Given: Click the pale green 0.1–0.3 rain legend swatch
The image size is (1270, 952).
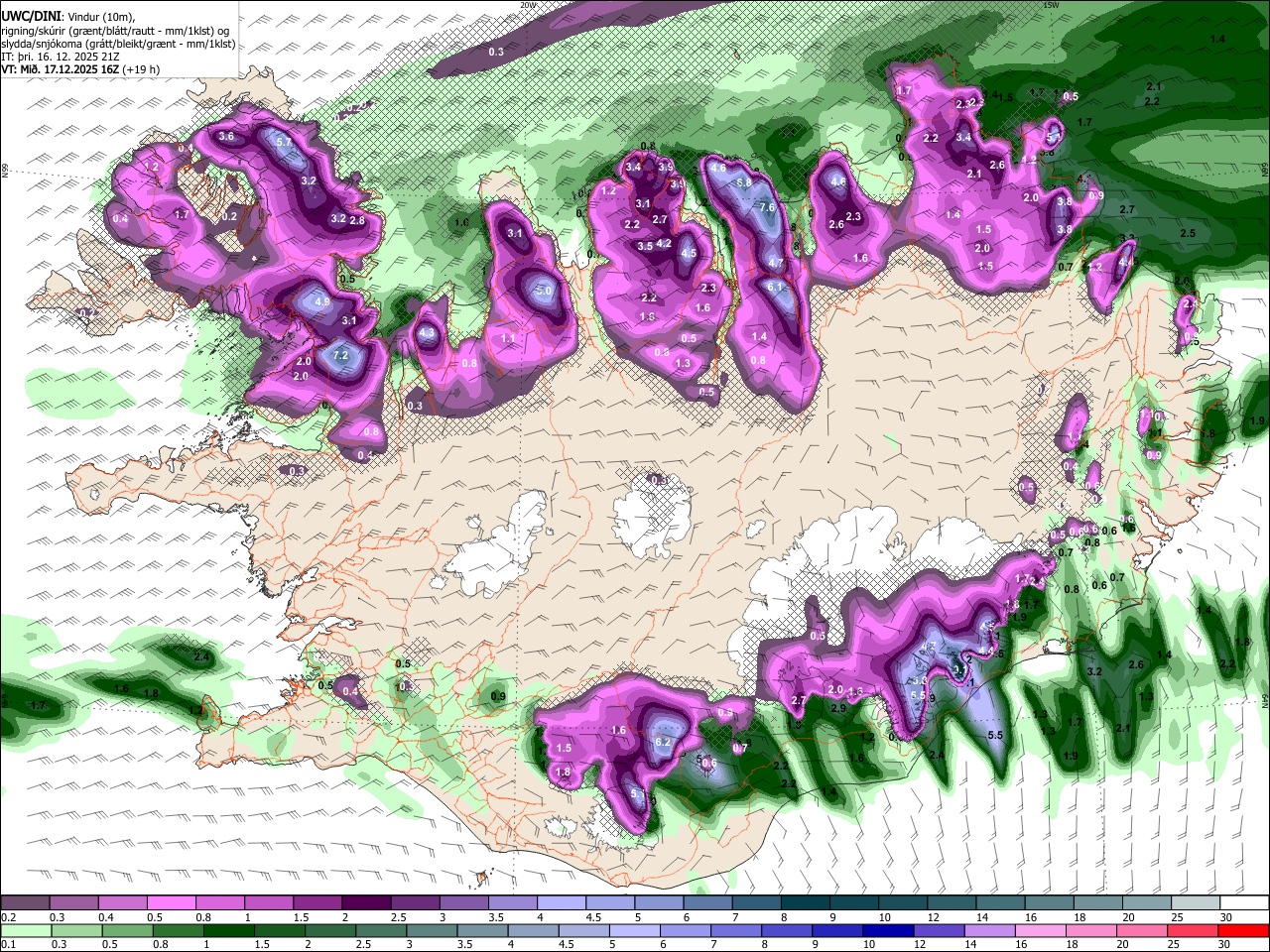Looking at the screenshot, I should (26, 931).
